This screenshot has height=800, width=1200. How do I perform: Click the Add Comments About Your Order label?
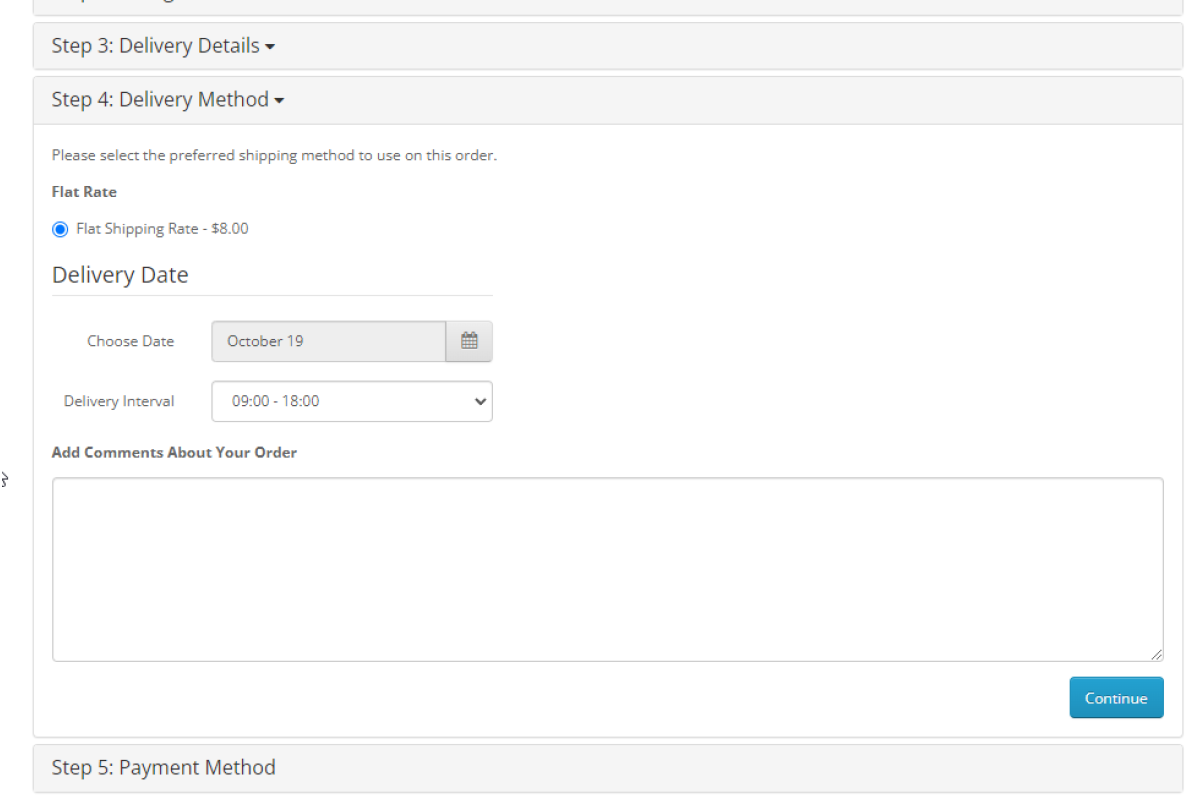[174, 453]
